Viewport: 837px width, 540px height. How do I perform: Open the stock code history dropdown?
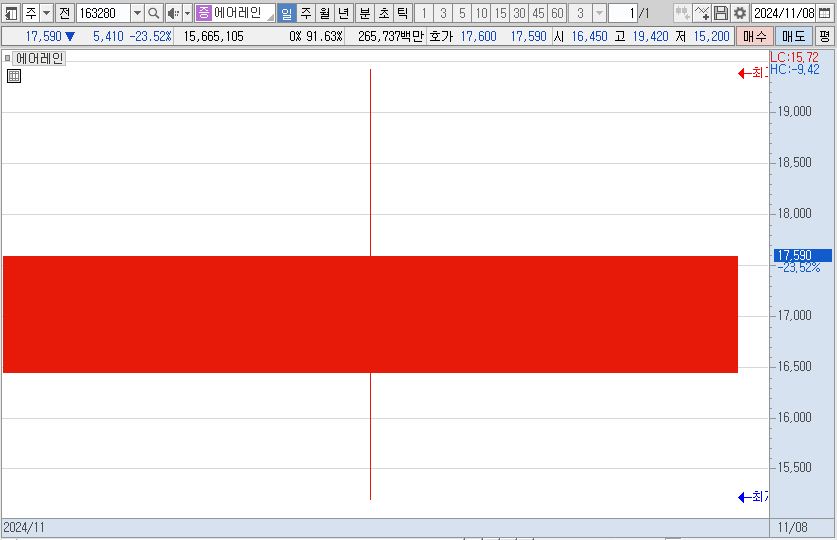[137, 13]
